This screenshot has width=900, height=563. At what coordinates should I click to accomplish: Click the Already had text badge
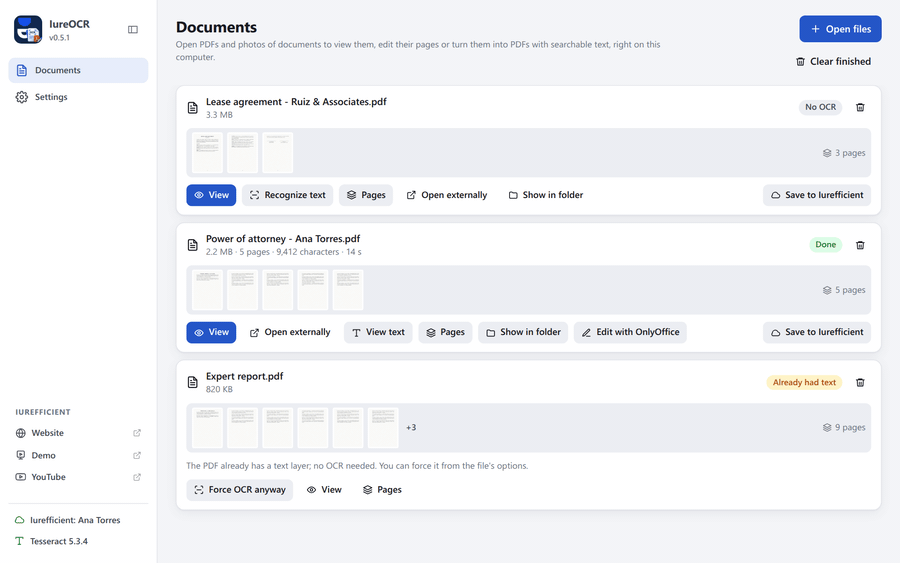pyautogui.click(x=804, y=382)
